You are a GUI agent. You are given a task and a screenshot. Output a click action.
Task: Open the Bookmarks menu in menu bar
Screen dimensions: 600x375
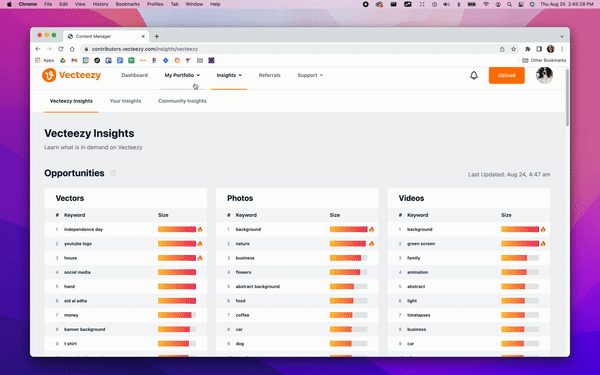(127, 4)
